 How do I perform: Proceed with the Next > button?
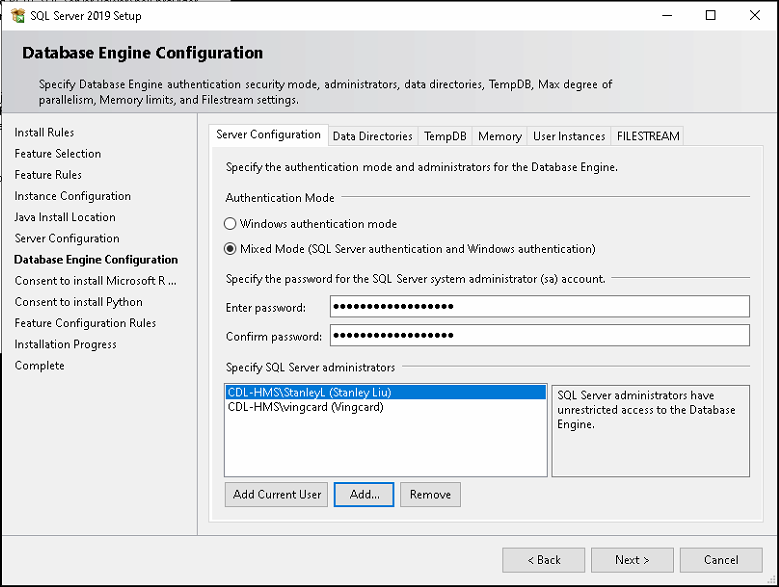point(632,560)
